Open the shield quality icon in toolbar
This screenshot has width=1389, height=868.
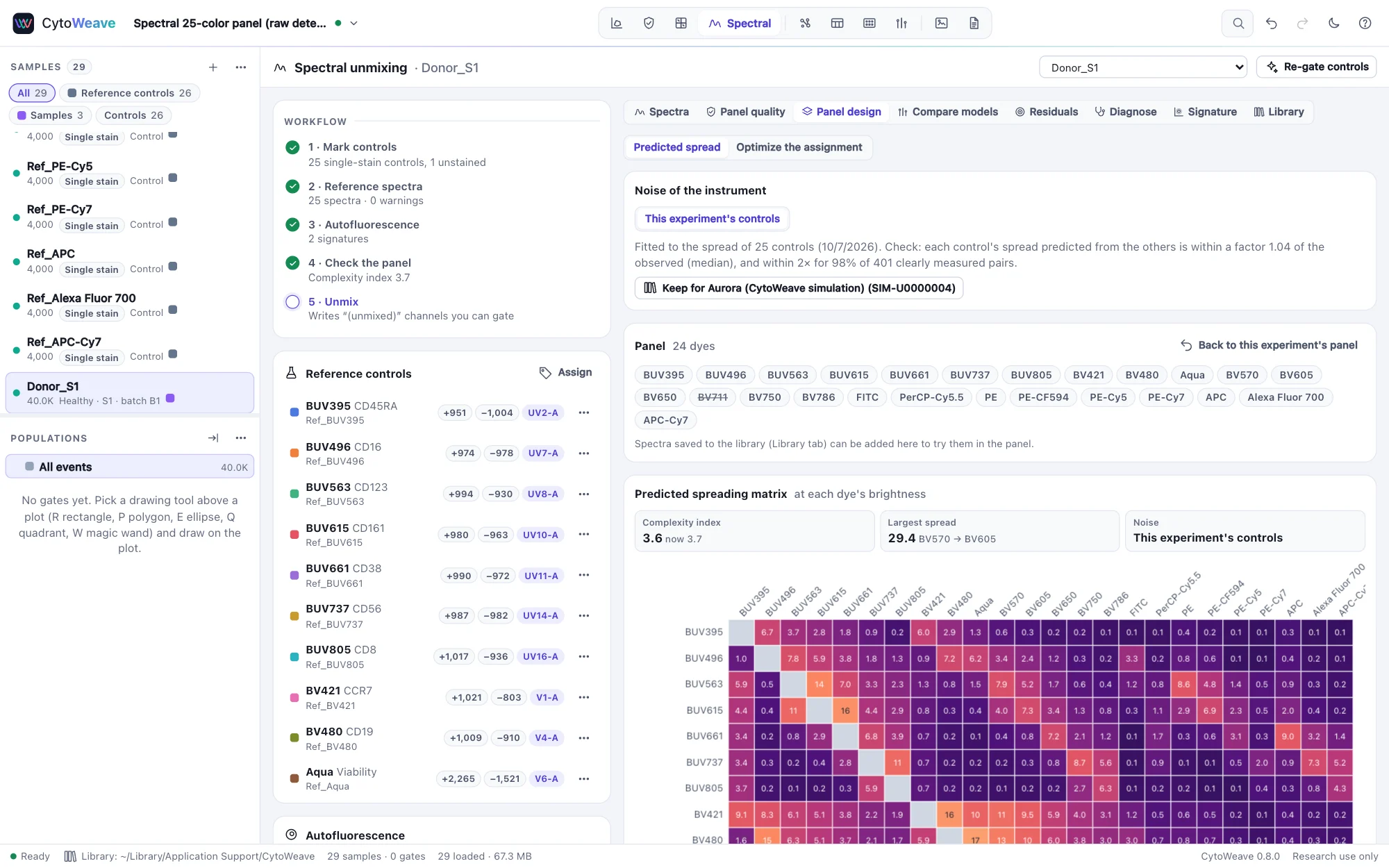tap(649, 23)
